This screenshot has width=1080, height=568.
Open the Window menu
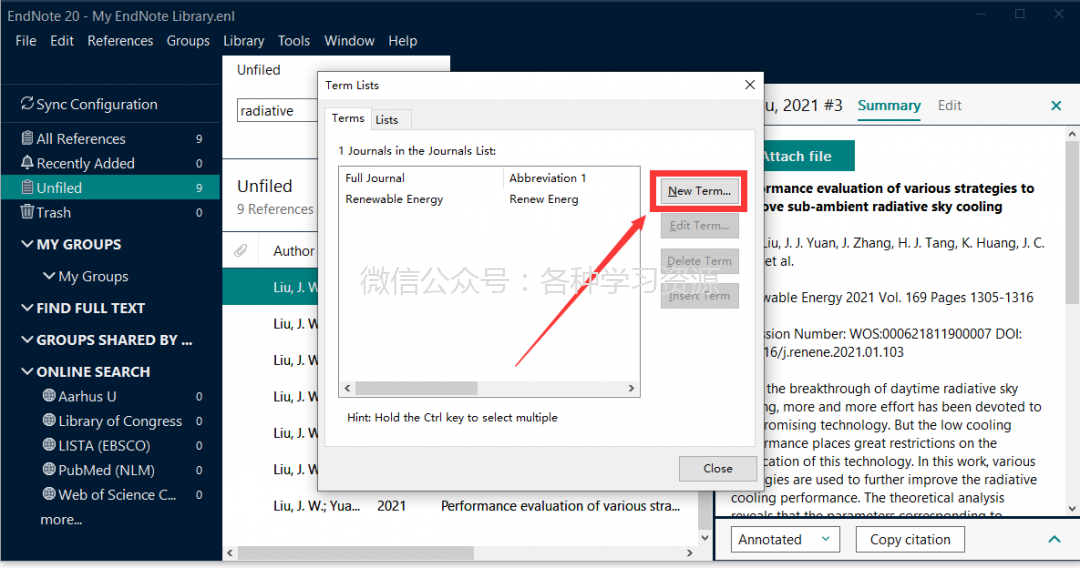tap(349, 41)
